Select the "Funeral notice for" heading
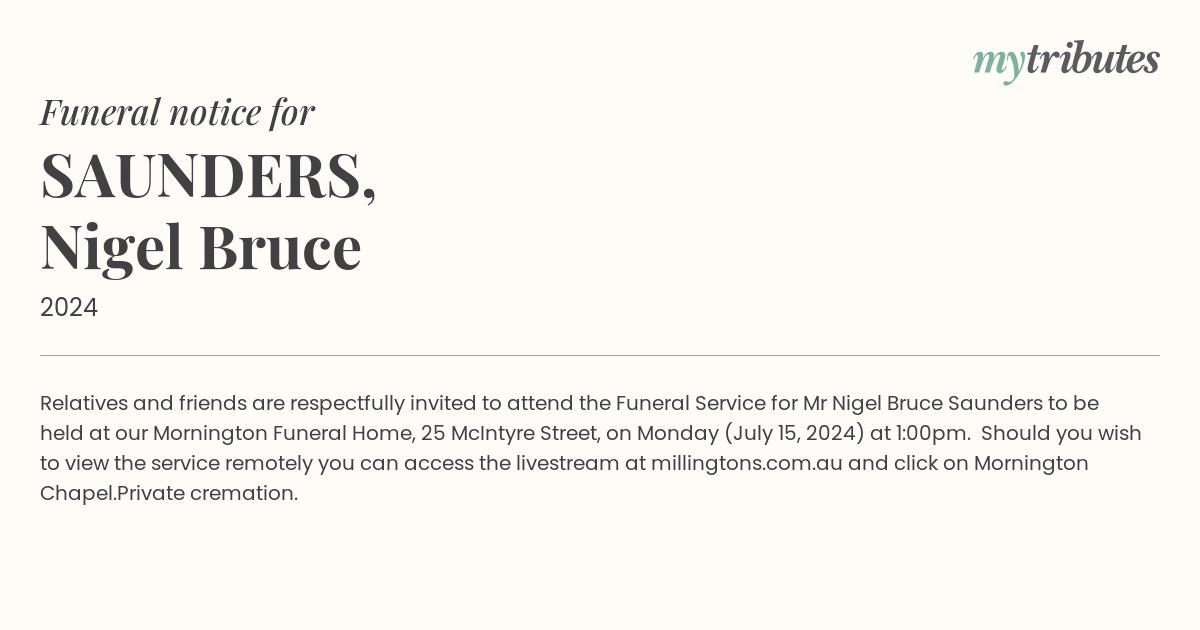 (177, 112)
